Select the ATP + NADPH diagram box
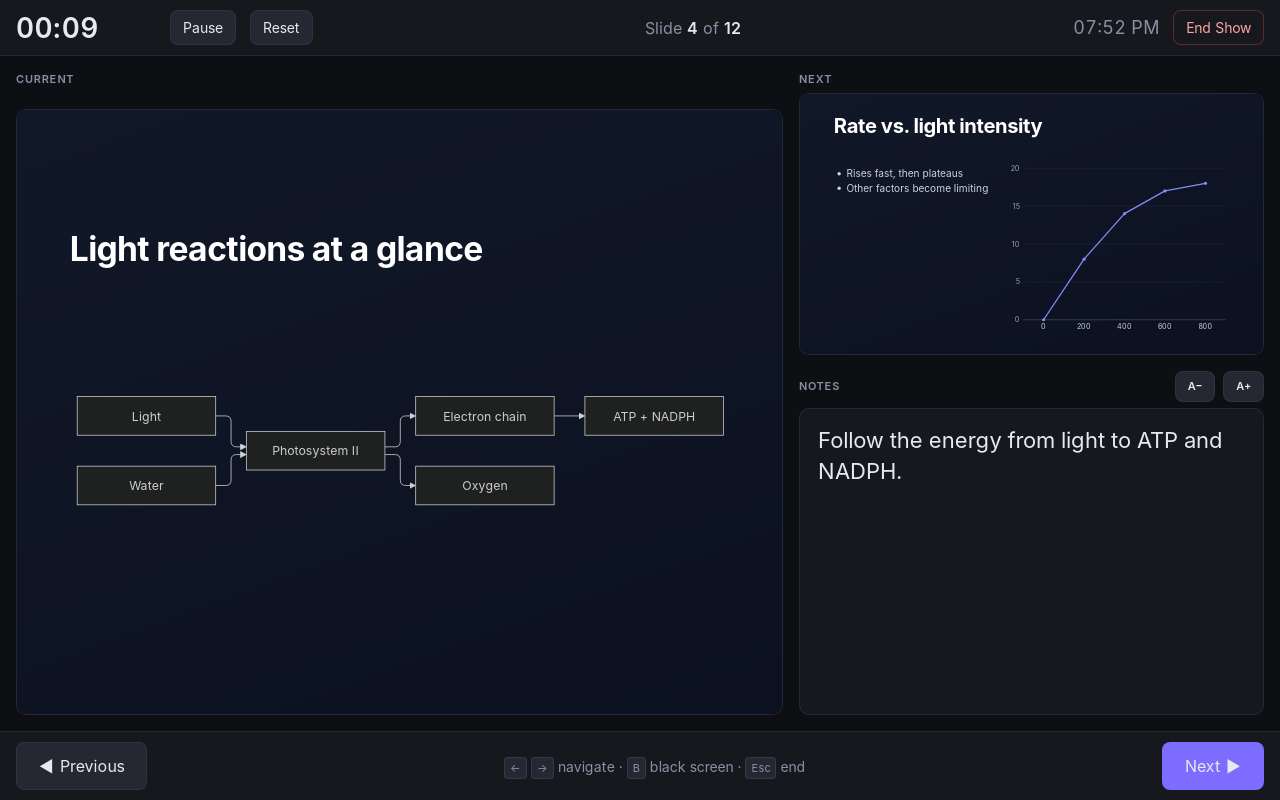 click(x=654, y=416)
